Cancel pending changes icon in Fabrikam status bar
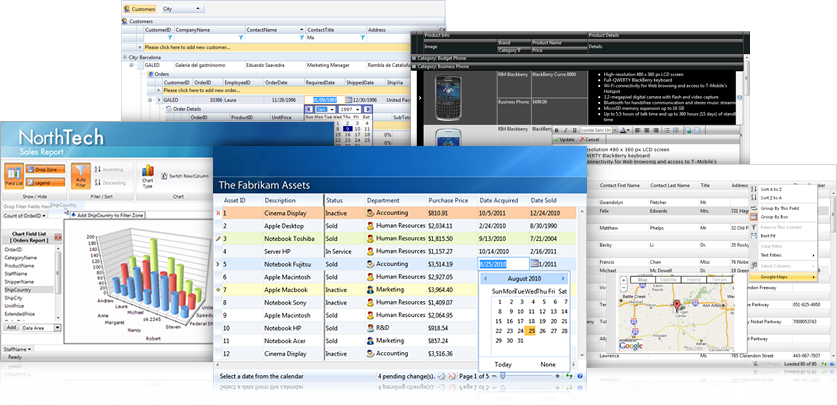This screenshot has width=837, height=405. coord(452,376)
